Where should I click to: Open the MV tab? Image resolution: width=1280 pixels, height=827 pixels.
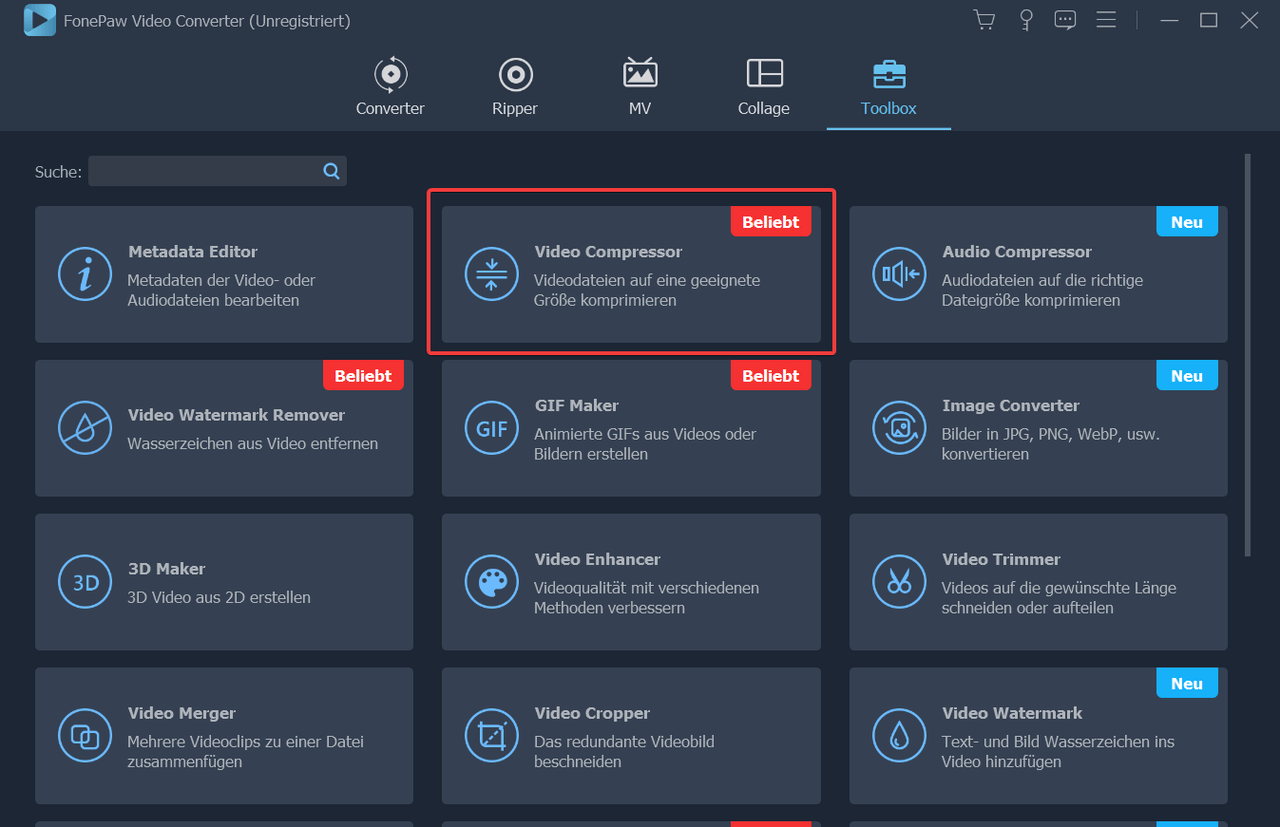[640, 88]
